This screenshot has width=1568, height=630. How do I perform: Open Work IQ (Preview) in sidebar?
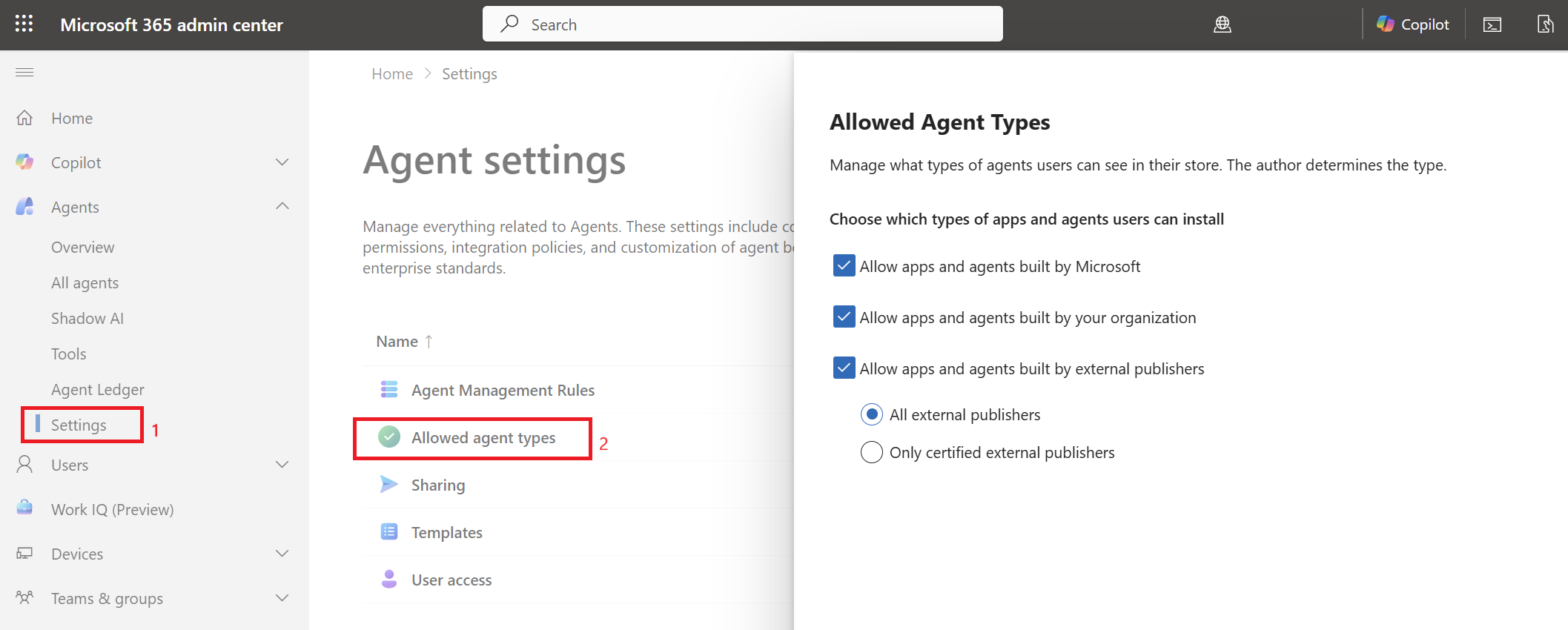(113, 510)
